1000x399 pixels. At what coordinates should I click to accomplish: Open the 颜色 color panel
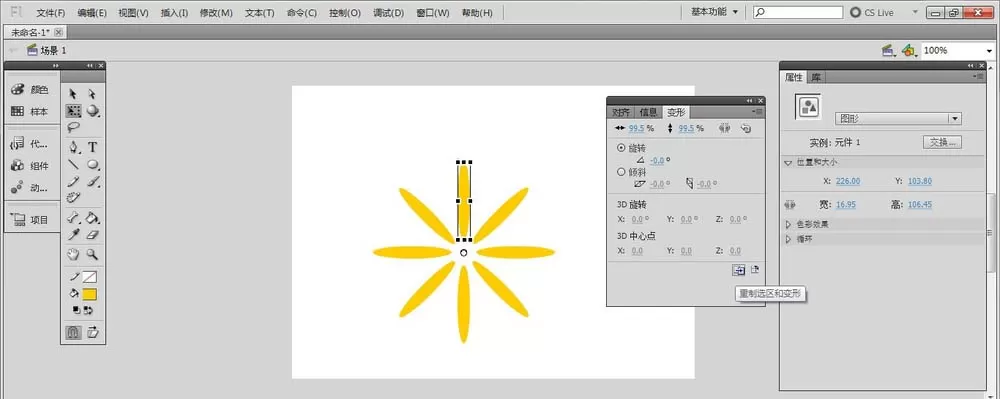[x=30, y=90]
